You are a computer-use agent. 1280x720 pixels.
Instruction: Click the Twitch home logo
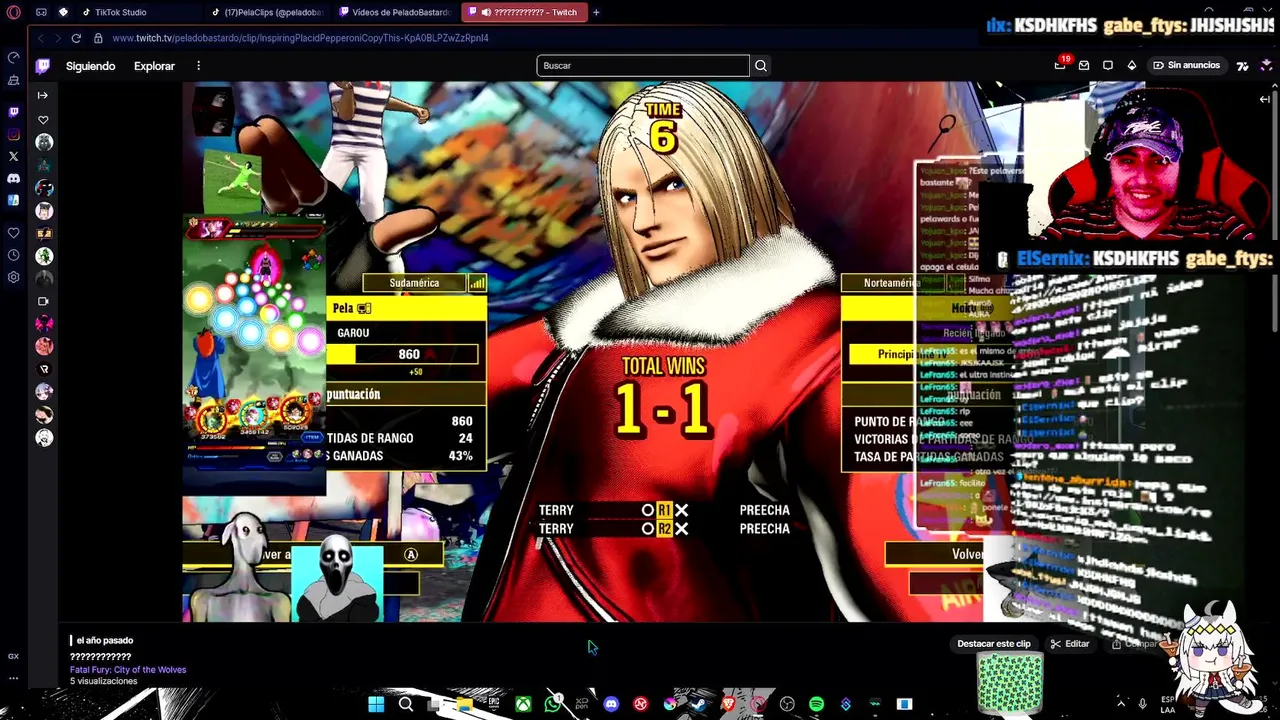[x=42, y=66]
